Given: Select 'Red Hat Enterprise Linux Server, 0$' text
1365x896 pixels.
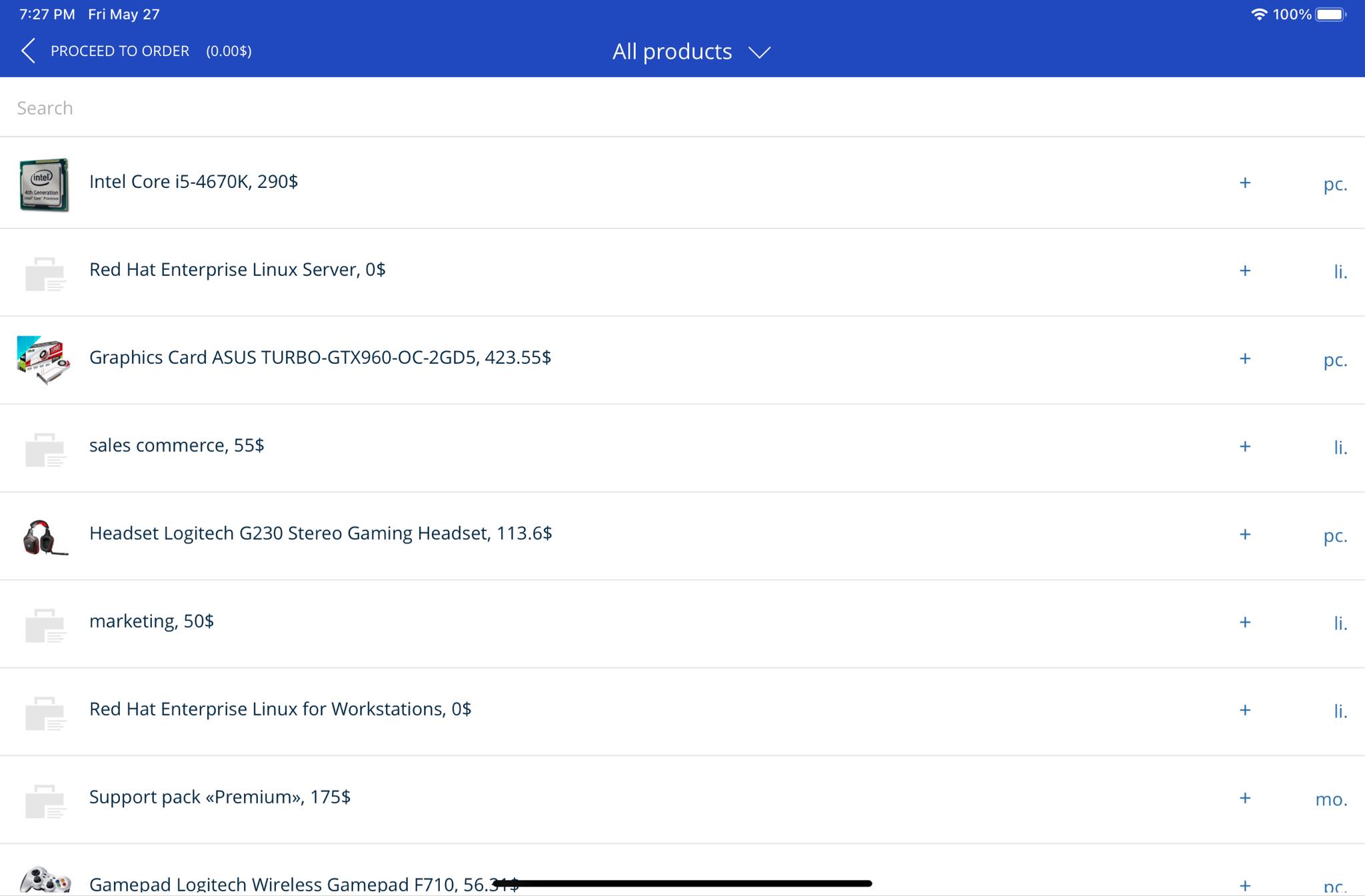Looking at the screenshot, I should [237, 270].
